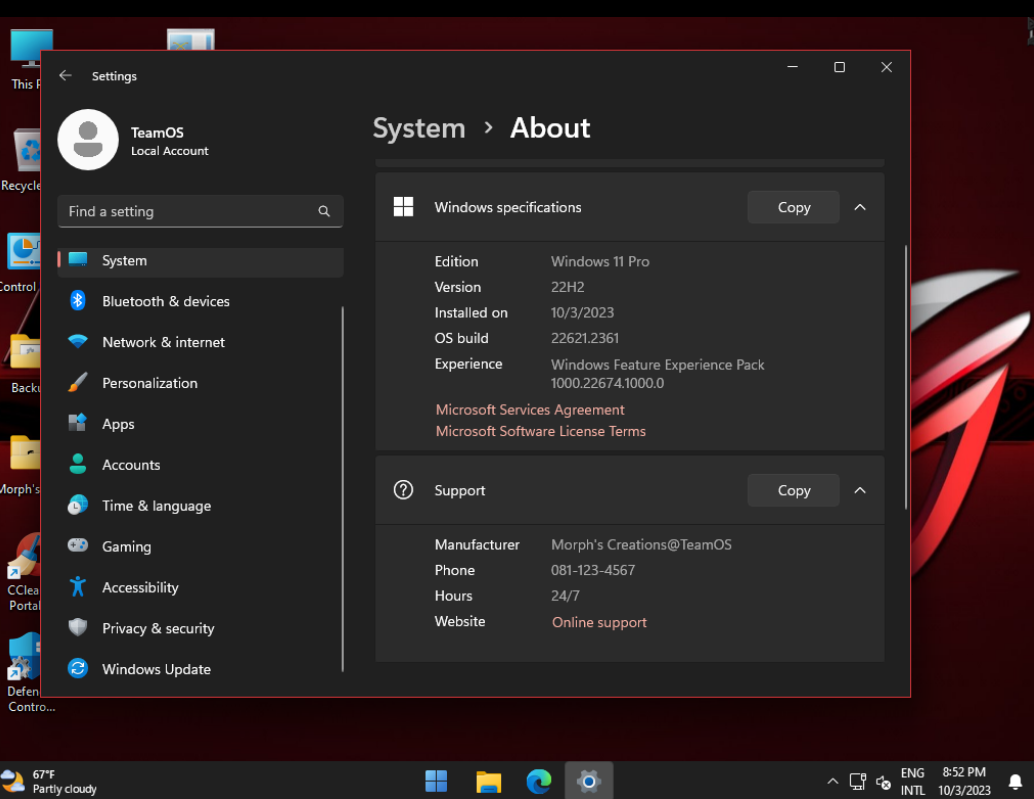Click the ENG INTL language indicator
Image resolution: width=1034 pixels, height=799 pixels.
(x=913, y=782)
